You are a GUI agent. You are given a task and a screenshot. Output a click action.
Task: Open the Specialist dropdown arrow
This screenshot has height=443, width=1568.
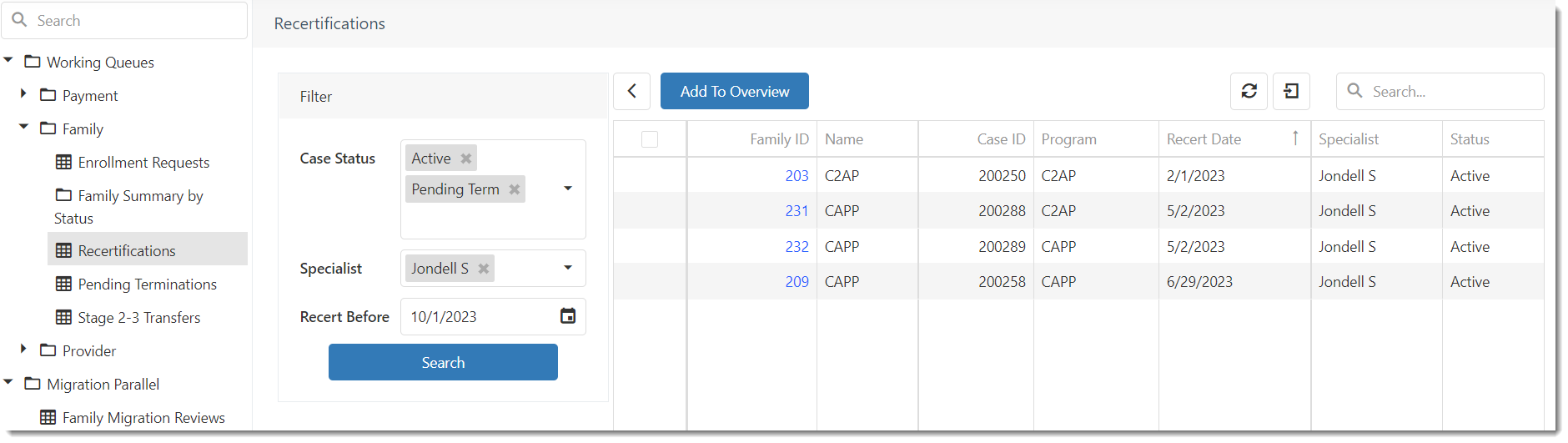pos(568,268)
